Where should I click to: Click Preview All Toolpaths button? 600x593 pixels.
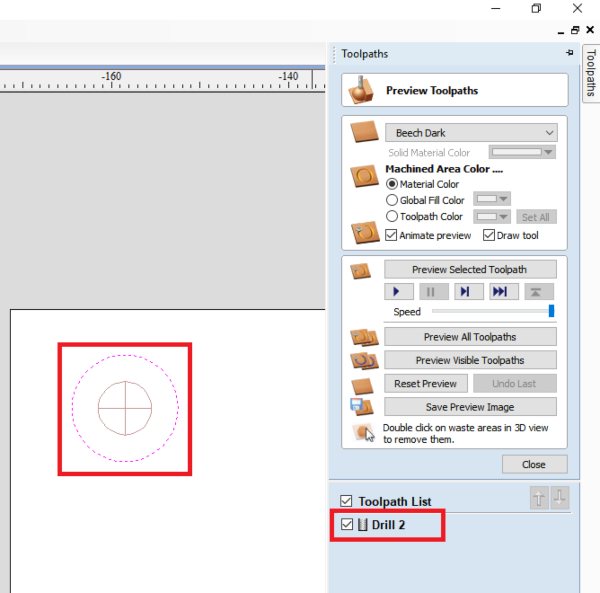coord(470,337)
